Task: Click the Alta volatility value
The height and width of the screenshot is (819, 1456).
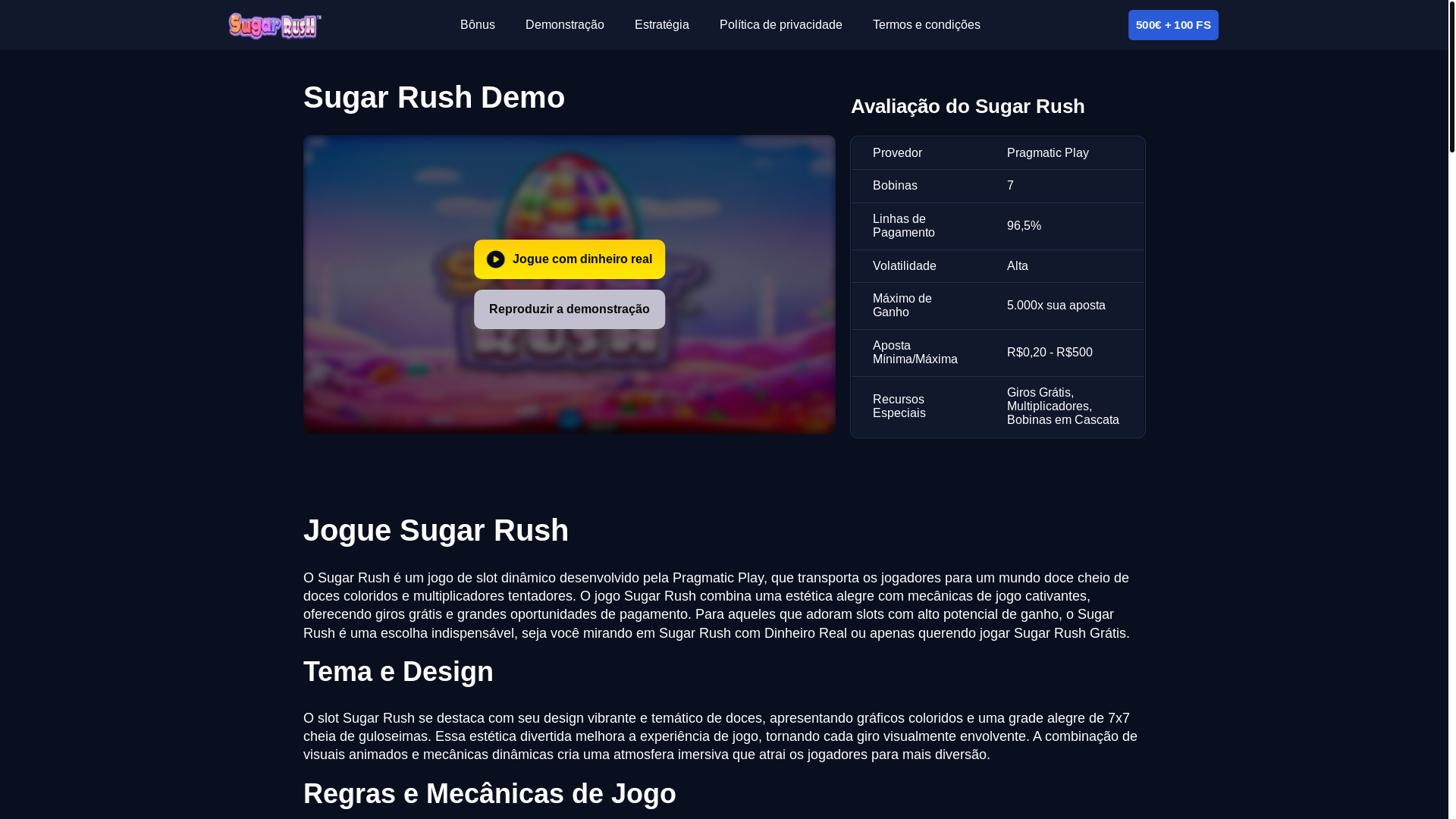Action: [x=1018, y=266]
